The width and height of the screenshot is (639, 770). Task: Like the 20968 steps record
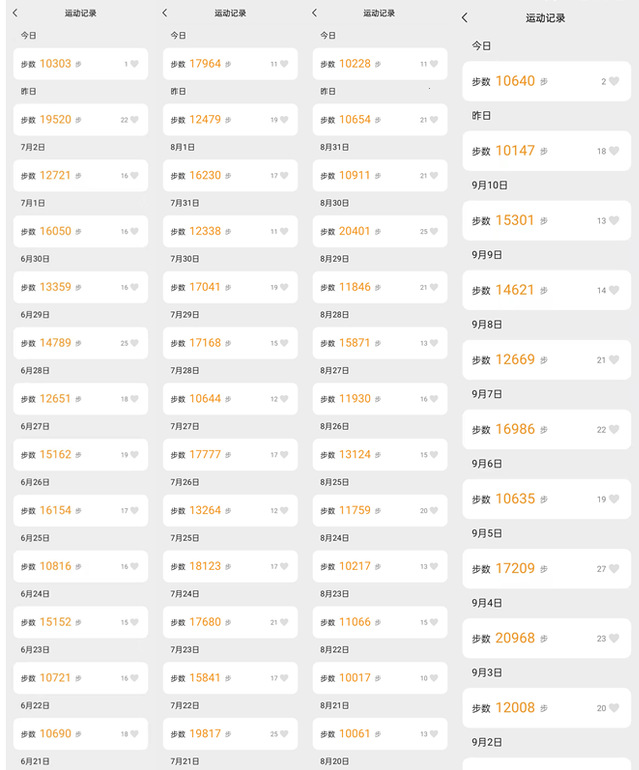[x=614, y=638]
